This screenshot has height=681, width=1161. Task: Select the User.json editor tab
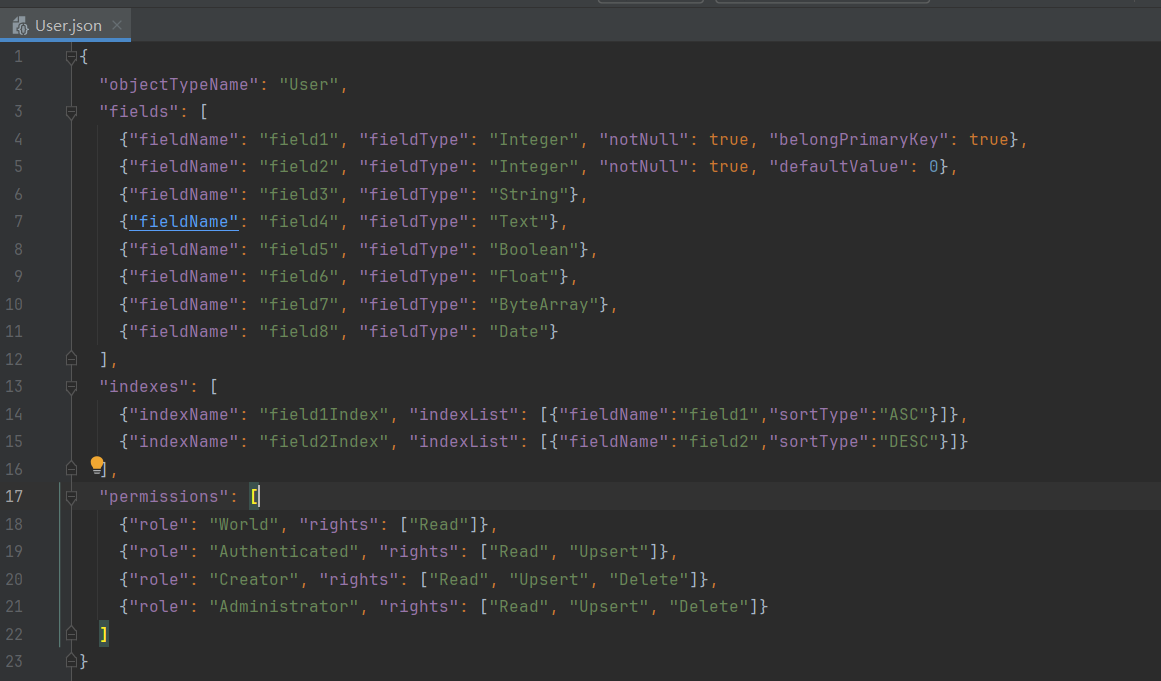pos(65,25)
